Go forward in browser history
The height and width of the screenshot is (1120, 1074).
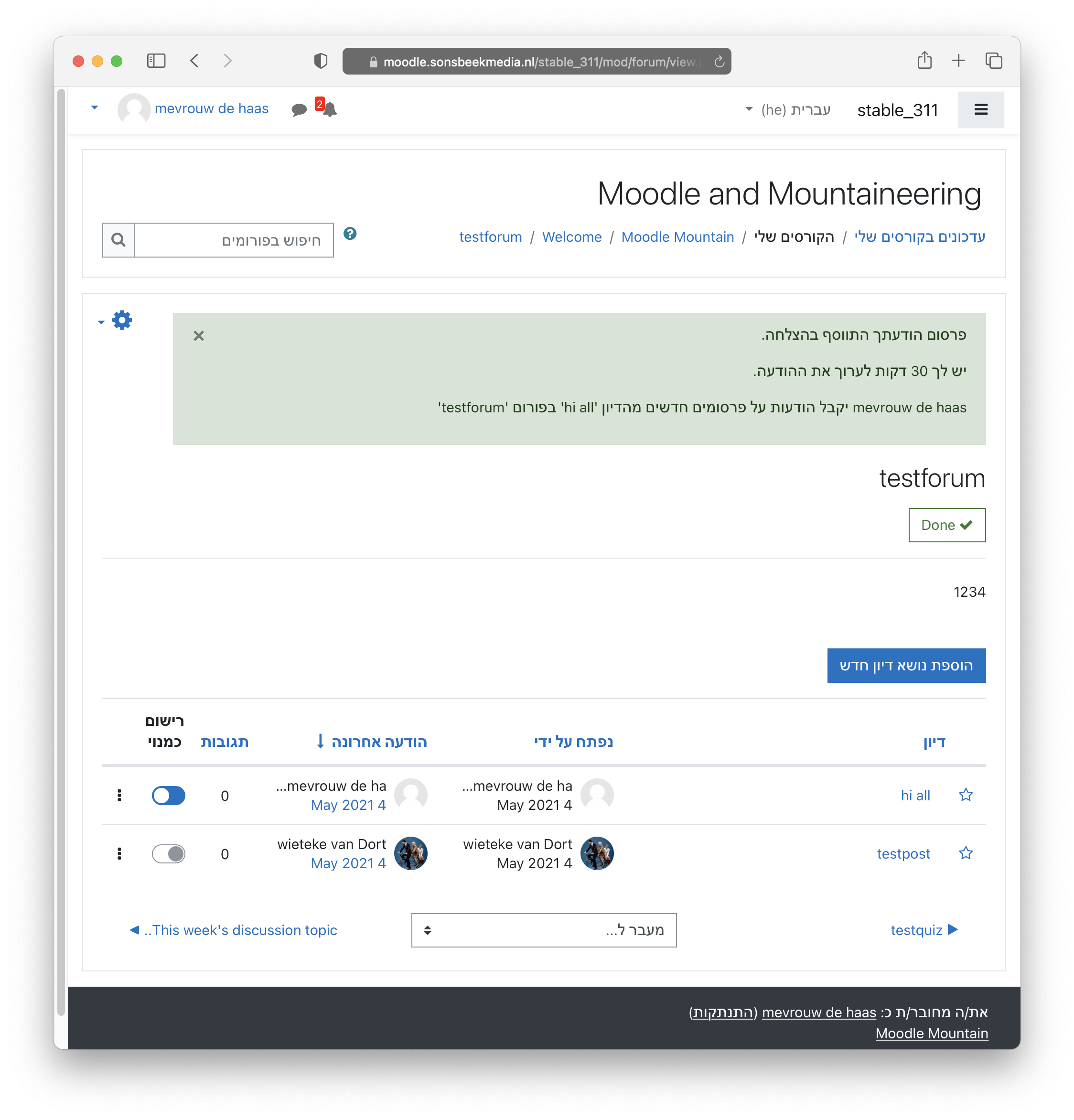(227, 61)
